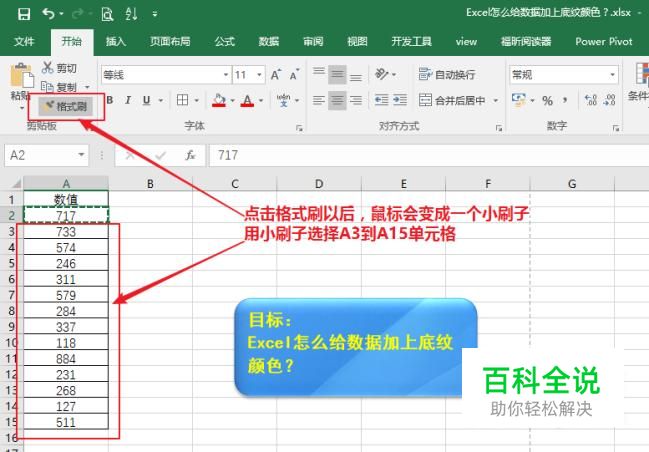Click the Save icon in quick access toolbar
The height and width of the screenshot is (452, 649).
point(24,14)
